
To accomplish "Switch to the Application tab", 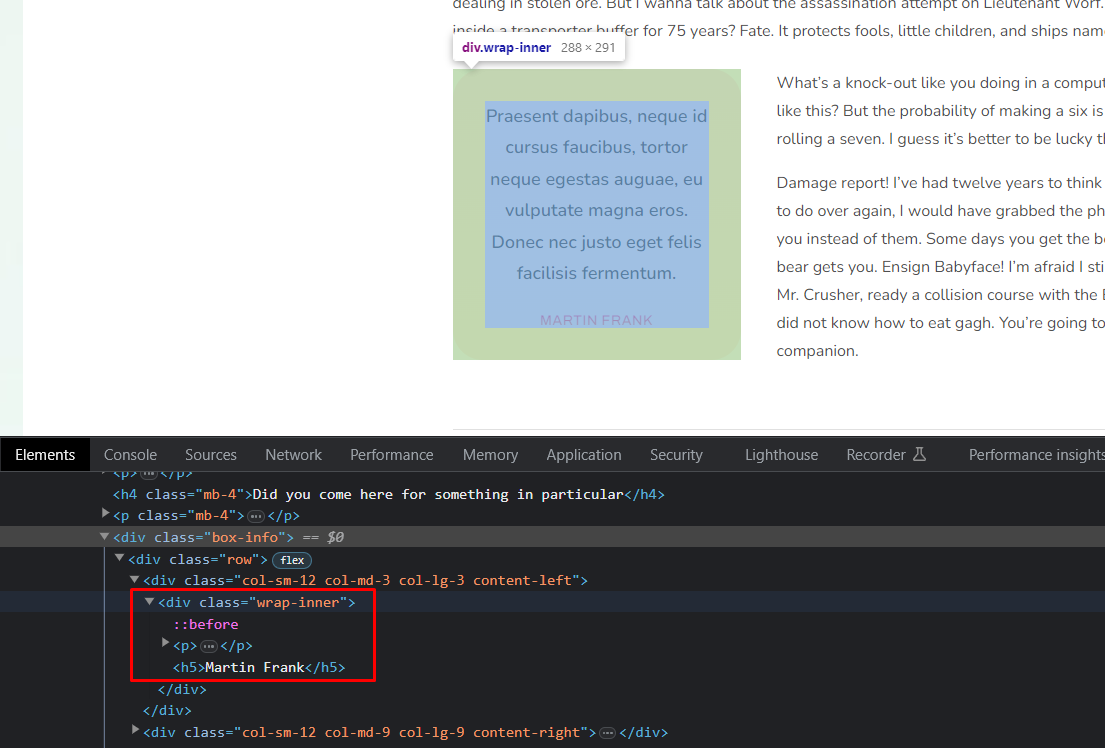I will click(584, 455).
